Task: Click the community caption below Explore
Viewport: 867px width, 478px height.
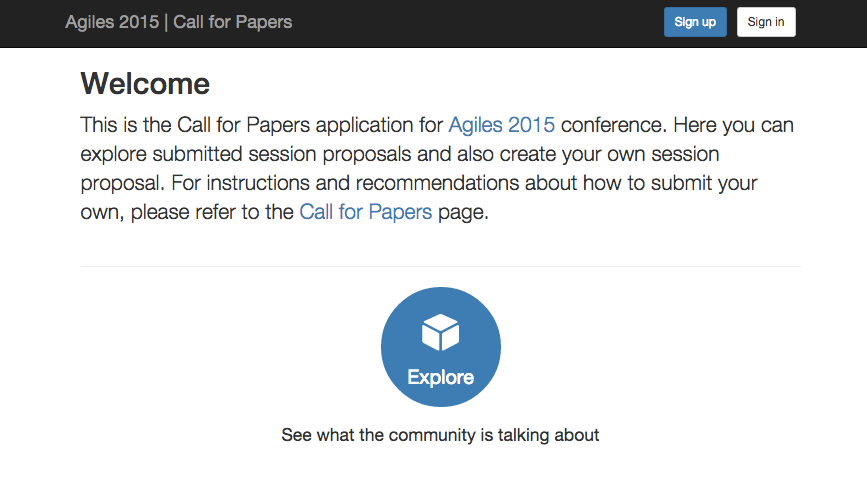Action: click(x=440, y=435)
